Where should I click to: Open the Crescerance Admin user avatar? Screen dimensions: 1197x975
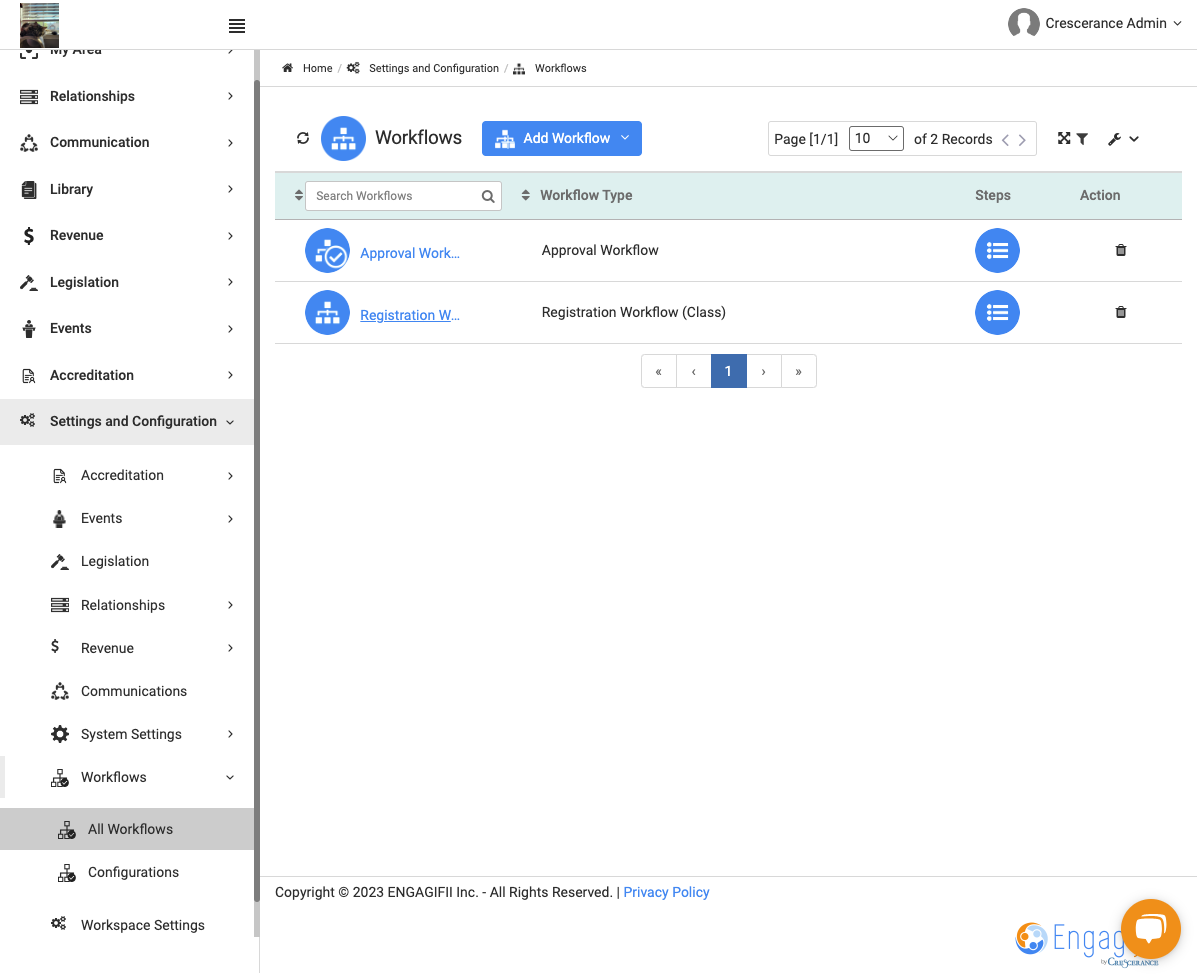1023,23
